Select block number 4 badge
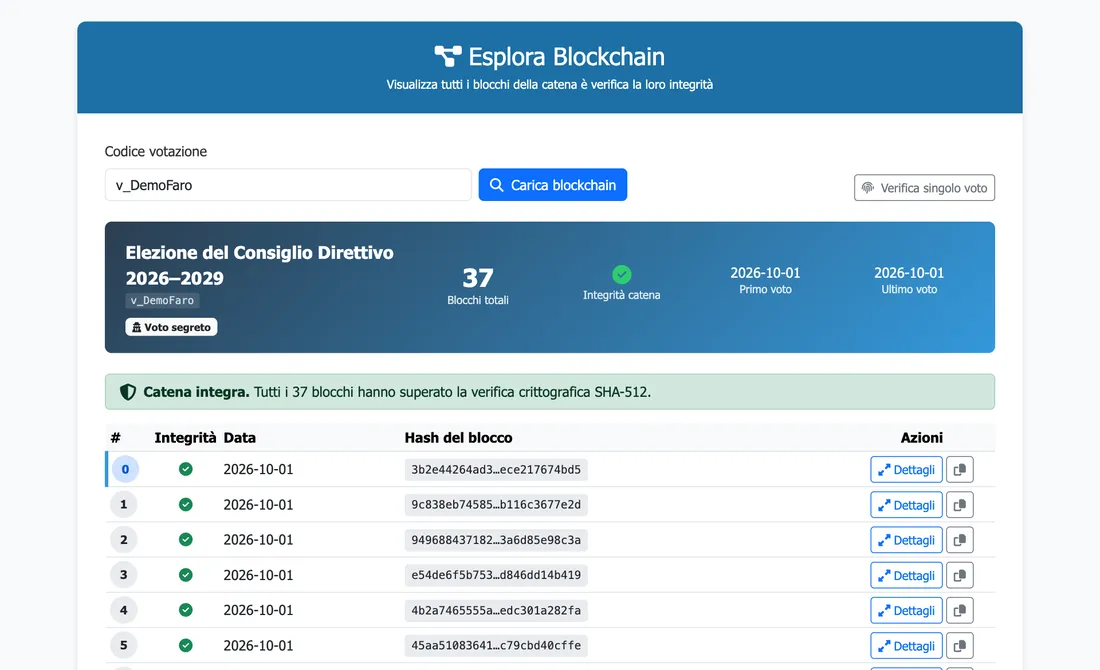 (x=123, y=610)
